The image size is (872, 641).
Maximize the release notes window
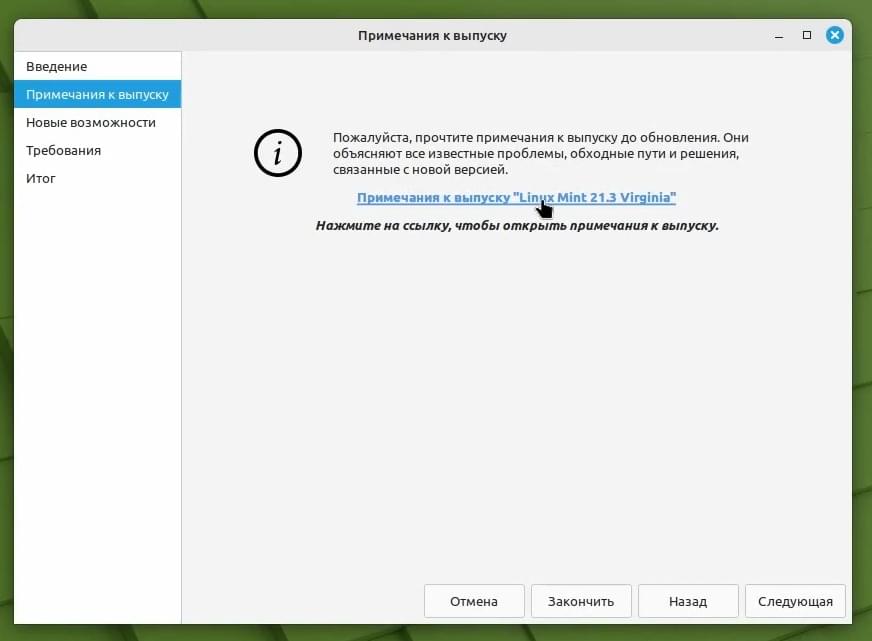click(807, 35)
